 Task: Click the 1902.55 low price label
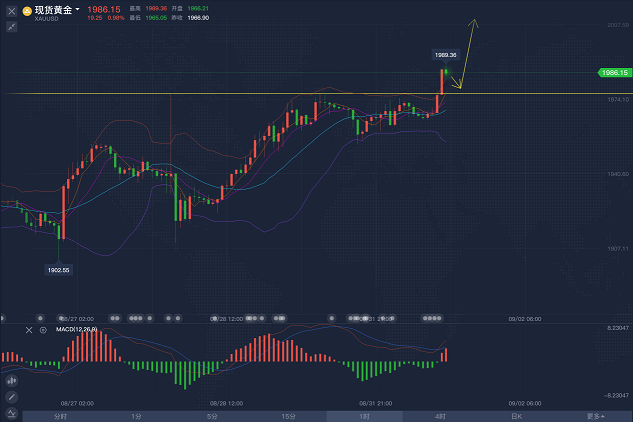(x=59, y=270)
